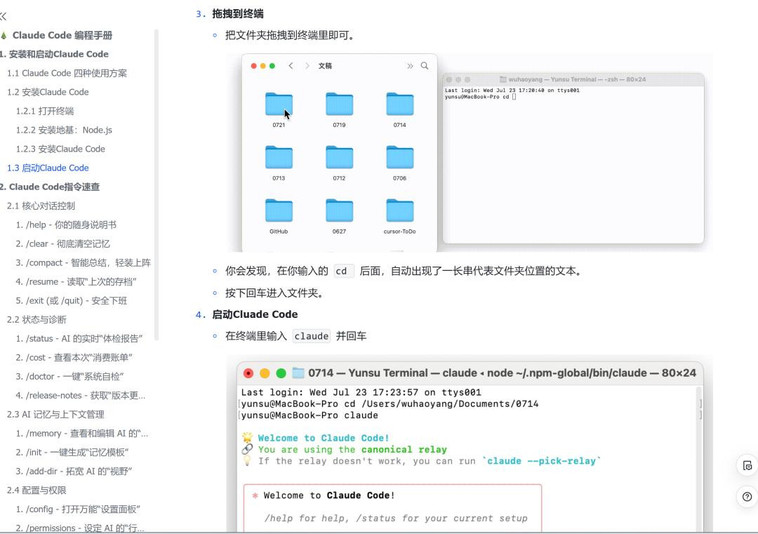Image resolution: width=758 pixels, height=534 pixels.
Task: Jump to 2.2 状态与诊断
Action: click(x=37, y=319)
